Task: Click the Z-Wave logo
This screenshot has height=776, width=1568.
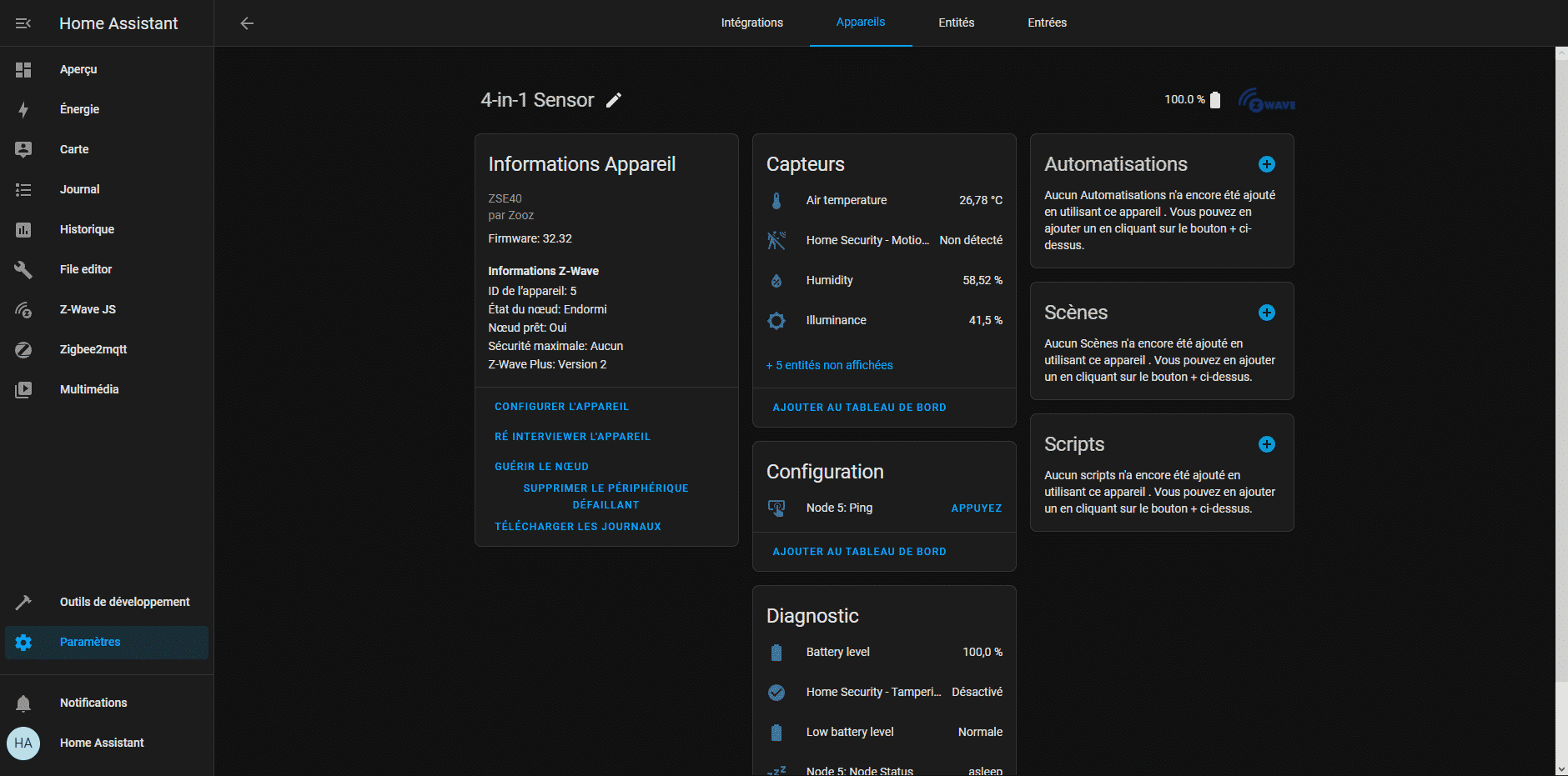Action: tap(1267, 101)
